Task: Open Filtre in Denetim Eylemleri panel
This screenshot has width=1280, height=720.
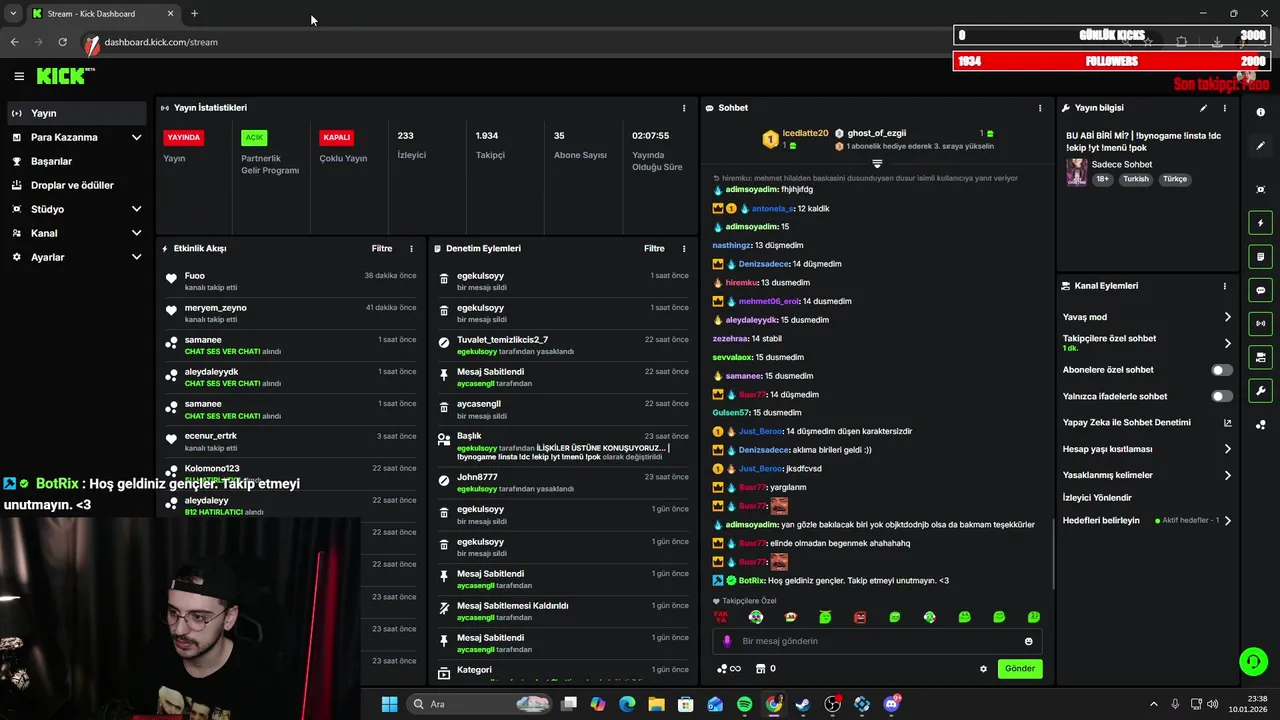Action: tap(654, 248)
